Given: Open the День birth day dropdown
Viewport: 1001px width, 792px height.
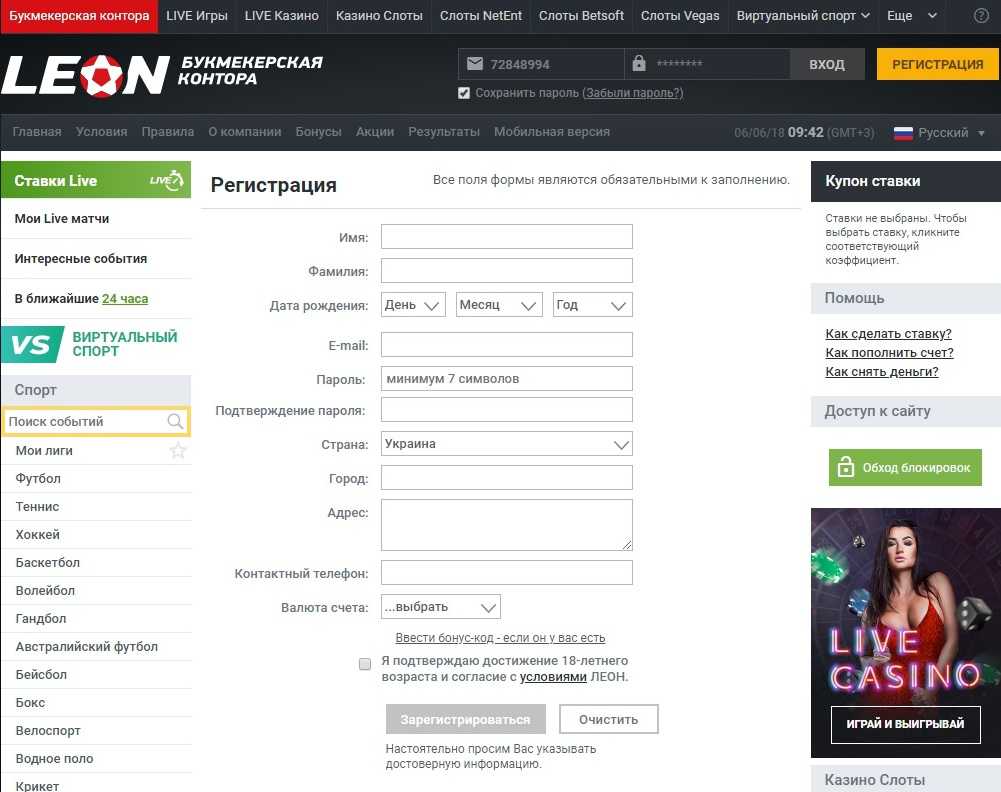Looking at the screenshot, I should coord(413,305).
